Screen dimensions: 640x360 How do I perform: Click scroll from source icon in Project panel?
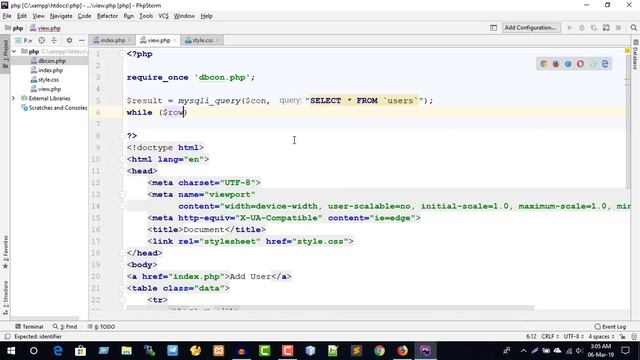pyautogui.click(x=42, y=40)
